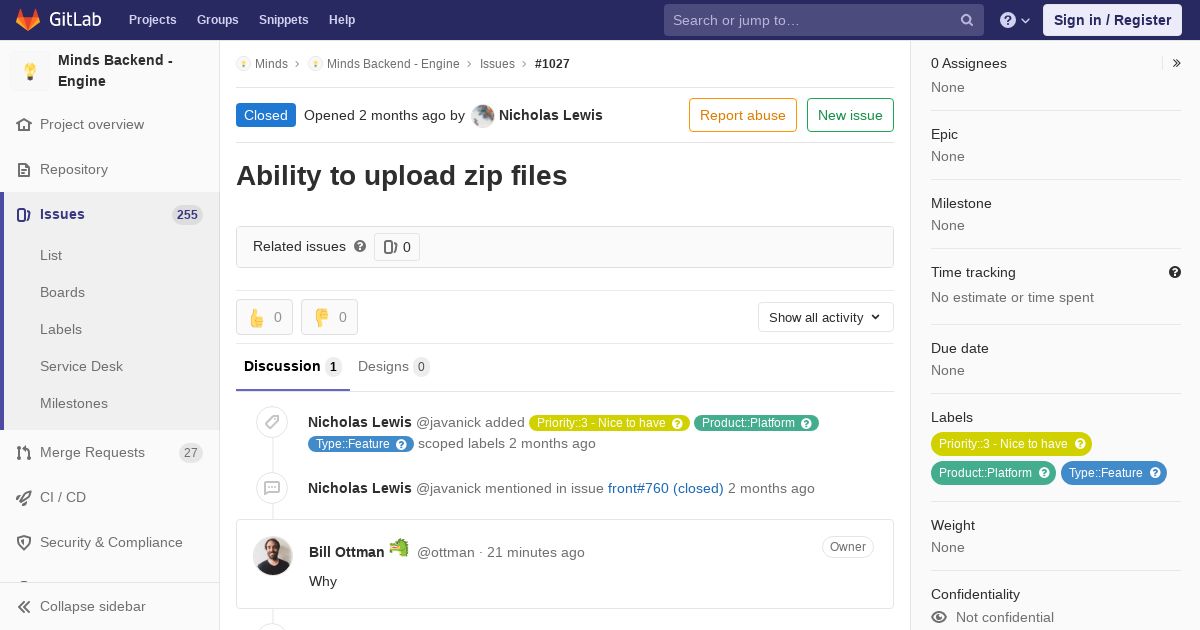1200x630 pixels.
Task: Click Type::Feature label in activity feed
Action: [x=361, y=444]
